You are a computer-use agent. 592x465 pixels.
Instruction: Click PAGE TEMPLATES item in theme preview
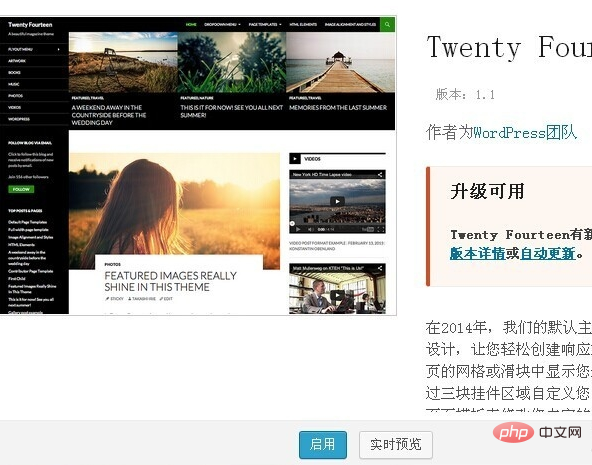click(265, 25)
